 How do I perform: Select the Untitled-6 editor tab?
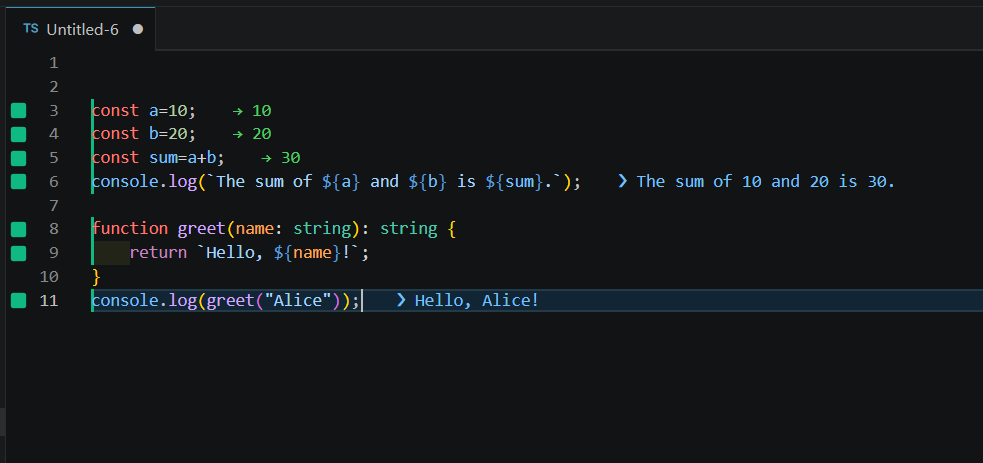pos(81,29)
